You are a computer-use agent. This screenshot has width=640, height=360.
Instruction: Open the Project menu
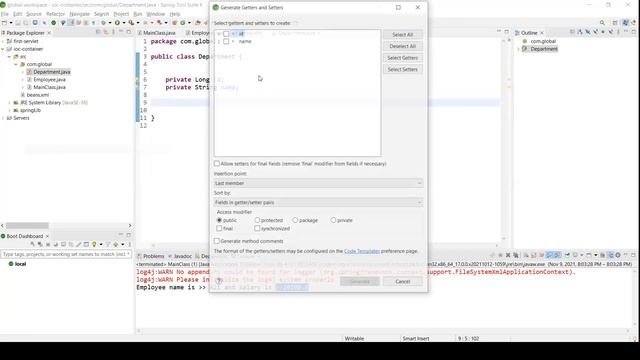click(x=121, y=14)
